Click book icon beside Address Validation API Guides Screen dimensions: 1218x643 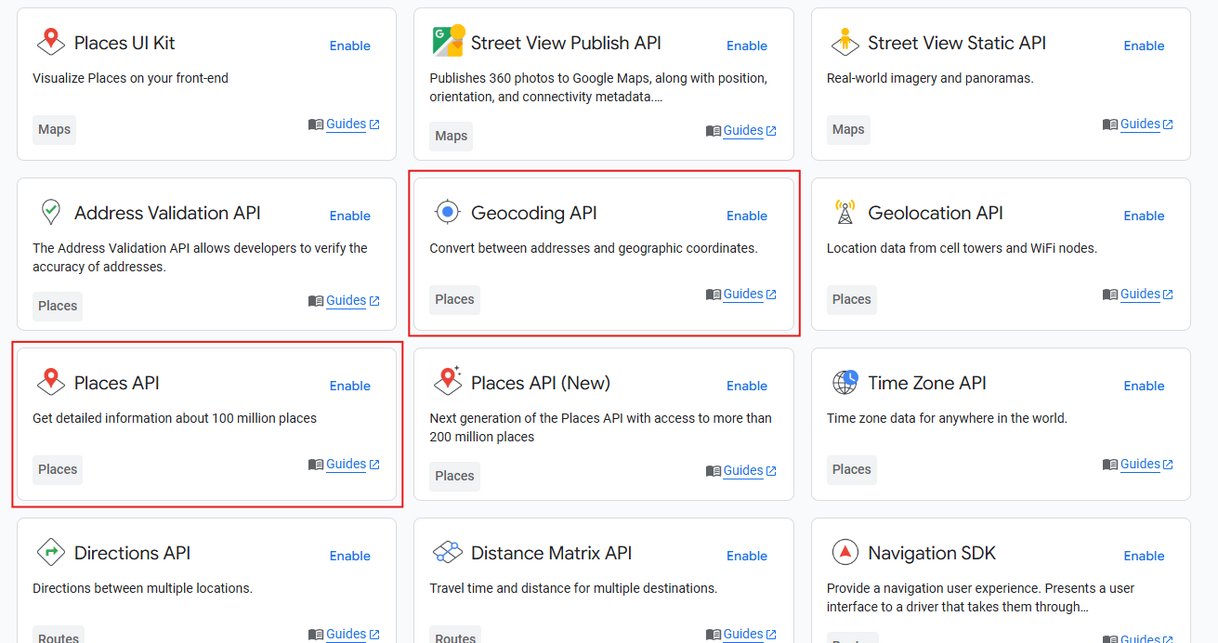click(x=316, y=301)
